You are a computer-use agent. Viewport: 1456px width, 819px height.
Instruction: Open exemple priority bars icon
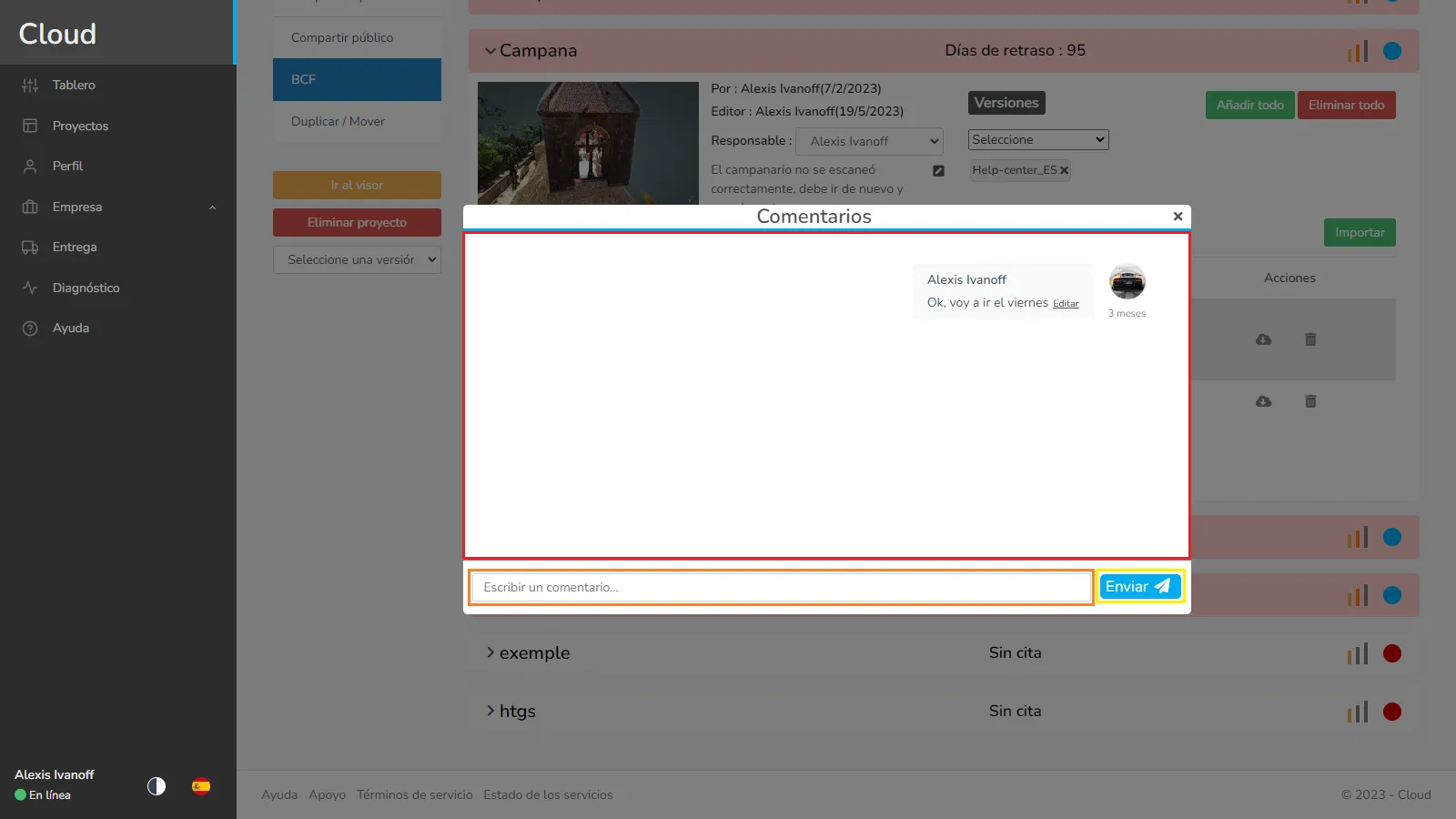tap(1358, 653)
